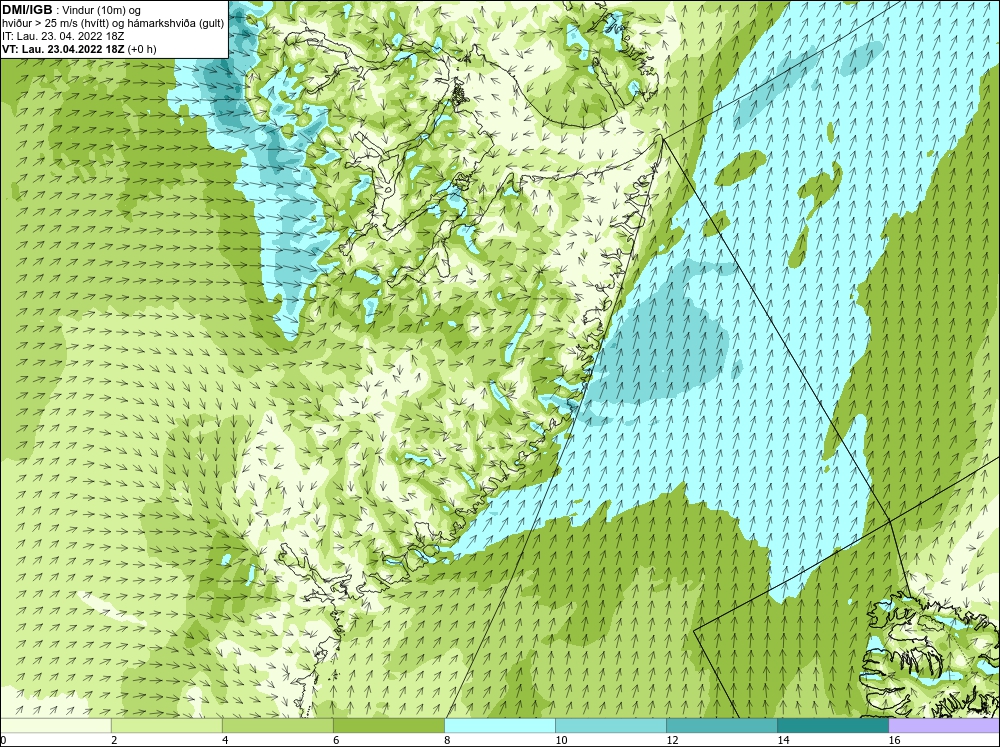Image resolution: width=1000 pixels, height=747 pixels.
Task: Click the scale label '10' under the color bar
Action: click(x=561, y=740)
